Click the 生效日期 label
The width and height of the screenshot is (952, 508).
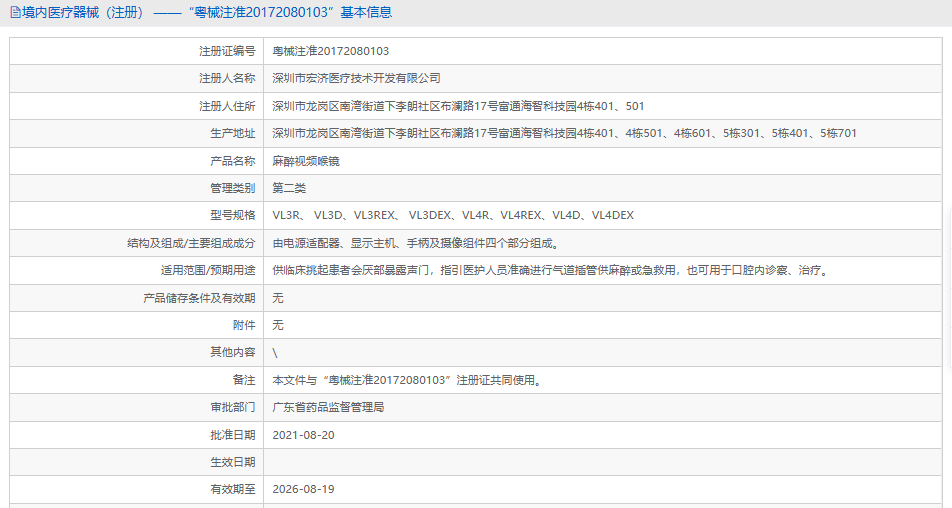(233, 462)
